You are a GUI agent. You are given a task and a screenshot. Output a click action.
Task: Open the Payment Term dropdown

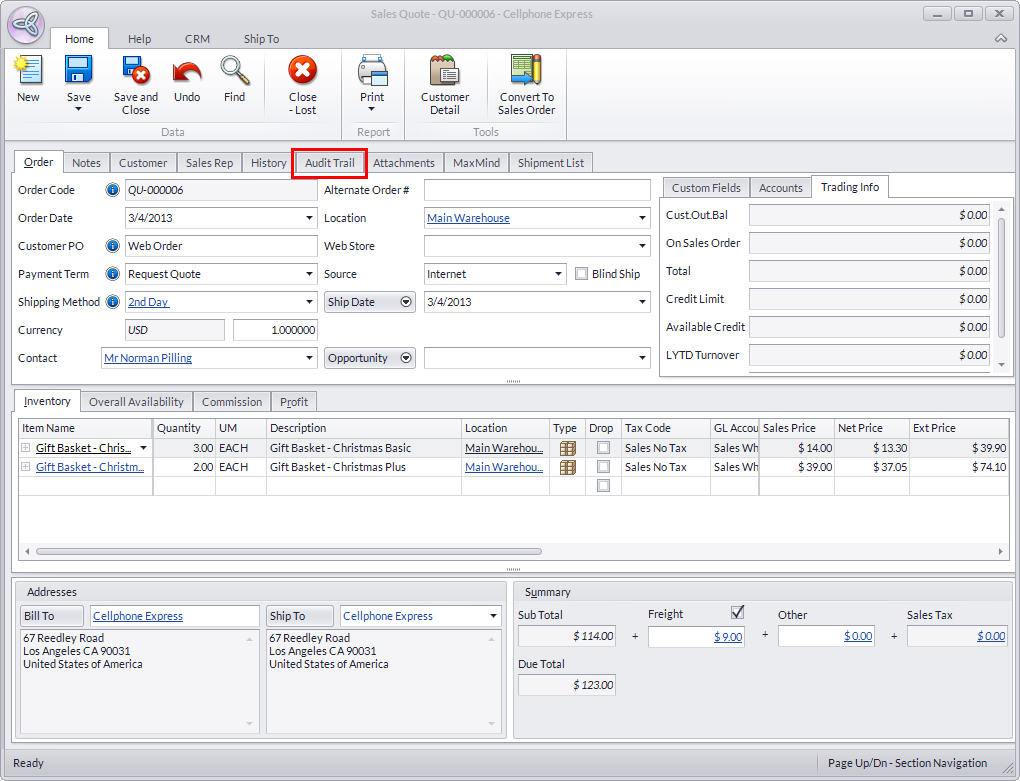309,274
